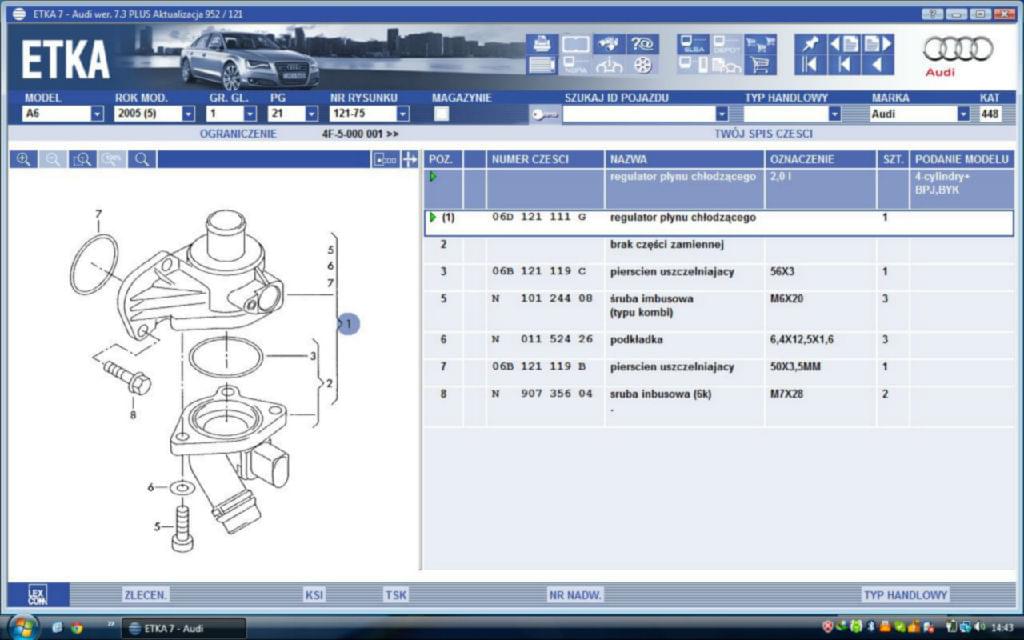Go to previous page icon
1024x640 pixels.
coord(844,44)
